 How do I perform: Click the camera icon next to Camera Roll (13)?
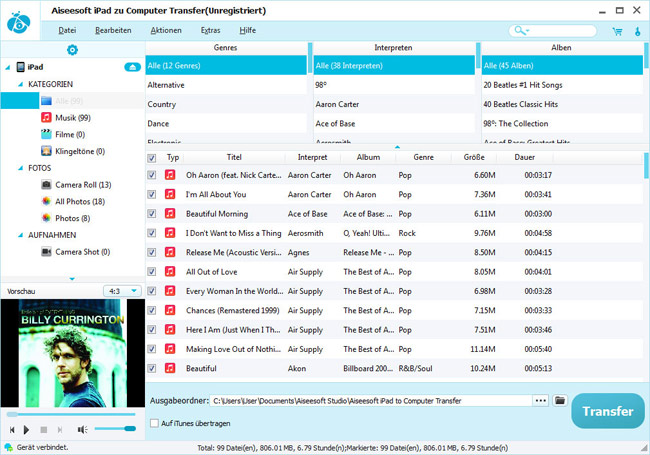(x=46, y=184)
